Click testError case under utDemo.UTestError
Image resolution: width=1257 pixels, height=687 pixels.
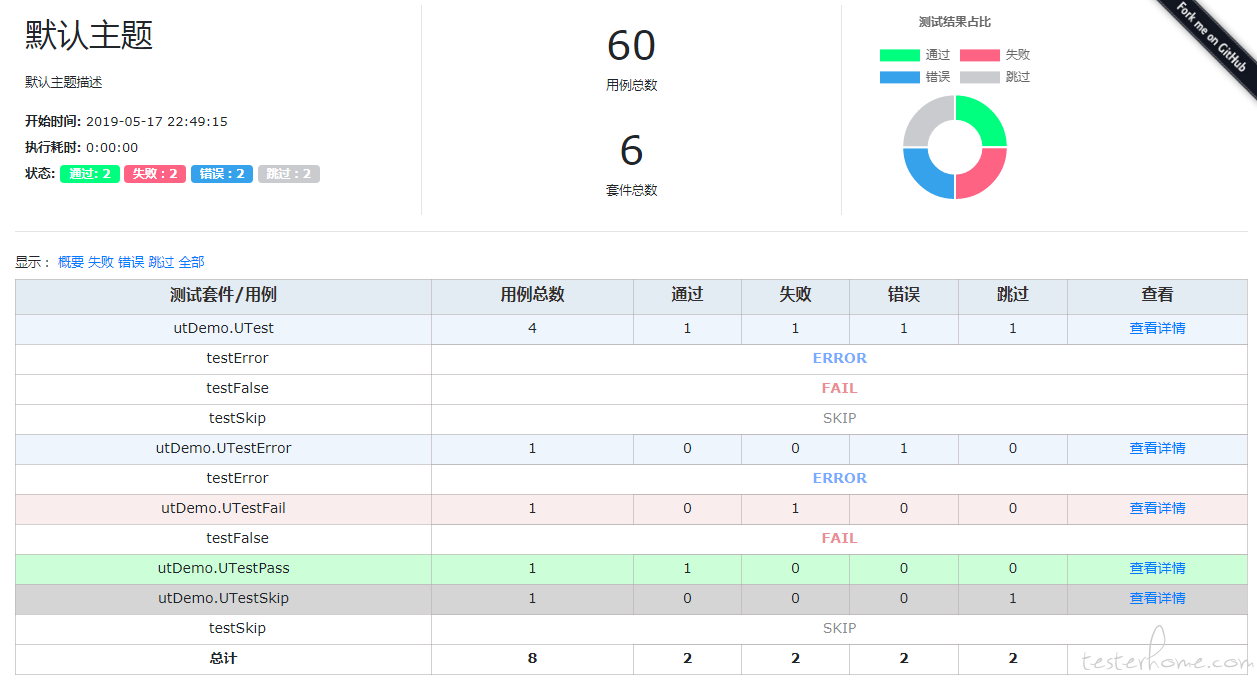tap(237, 478)
